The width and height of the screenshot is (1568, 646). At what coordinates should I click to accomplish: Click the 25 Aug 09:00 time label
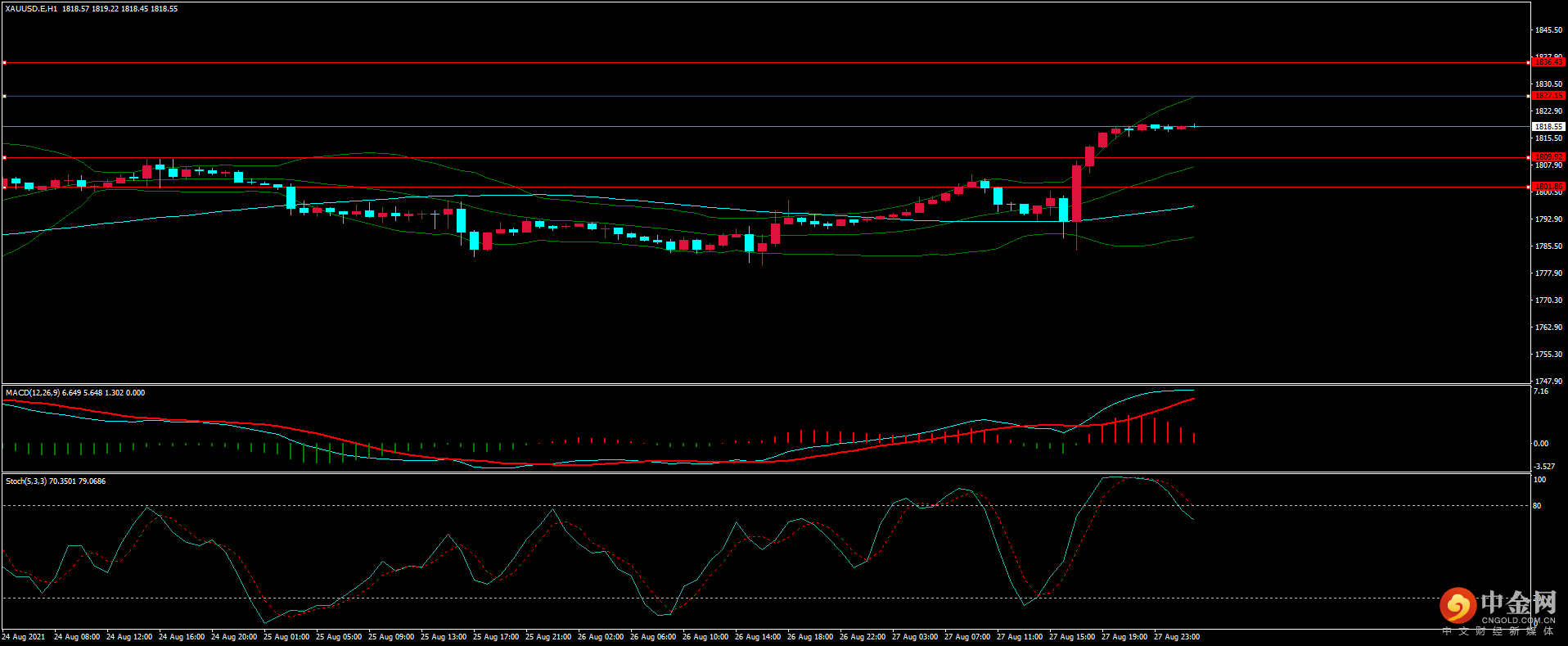(x=391, y=637)
